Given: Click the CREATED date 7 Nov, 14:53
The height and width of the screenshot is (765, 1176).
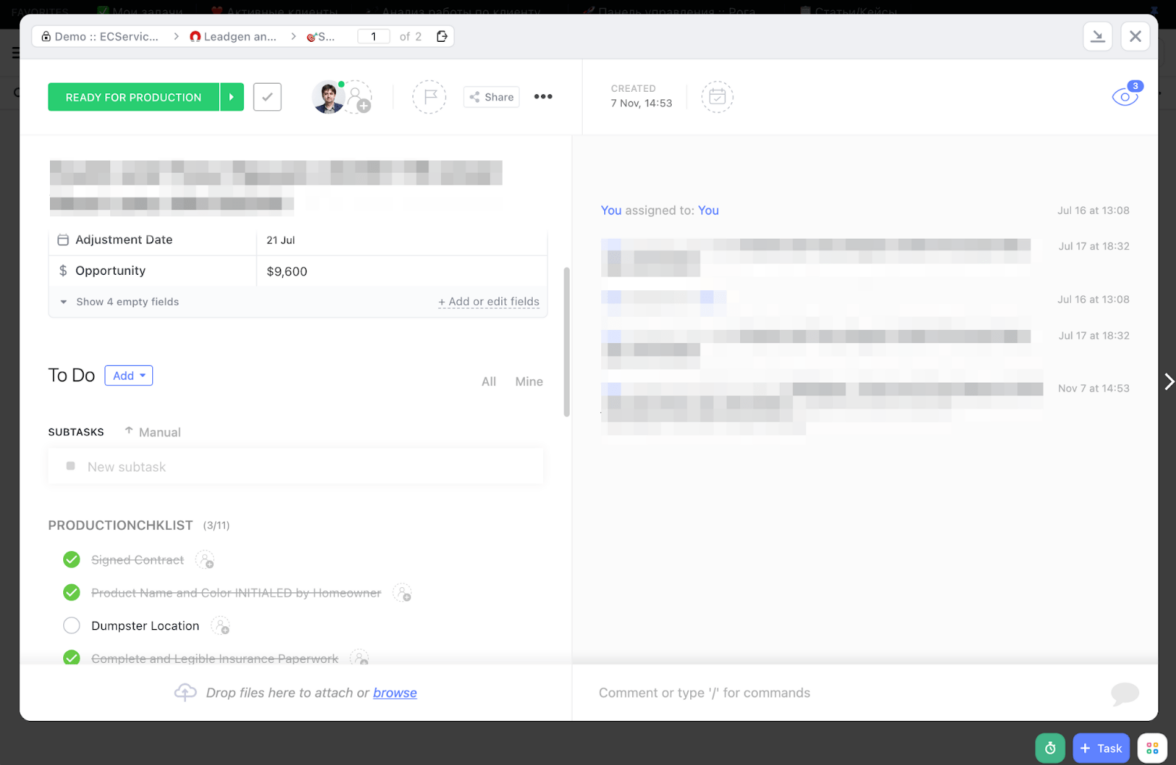Looking at the screenshot, I should [x=641, y=104].
